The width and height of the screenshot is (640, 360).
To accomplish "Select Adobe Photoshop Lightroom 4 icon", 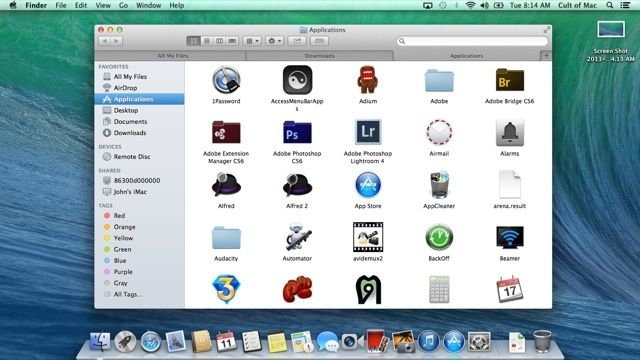I will 368,132.
